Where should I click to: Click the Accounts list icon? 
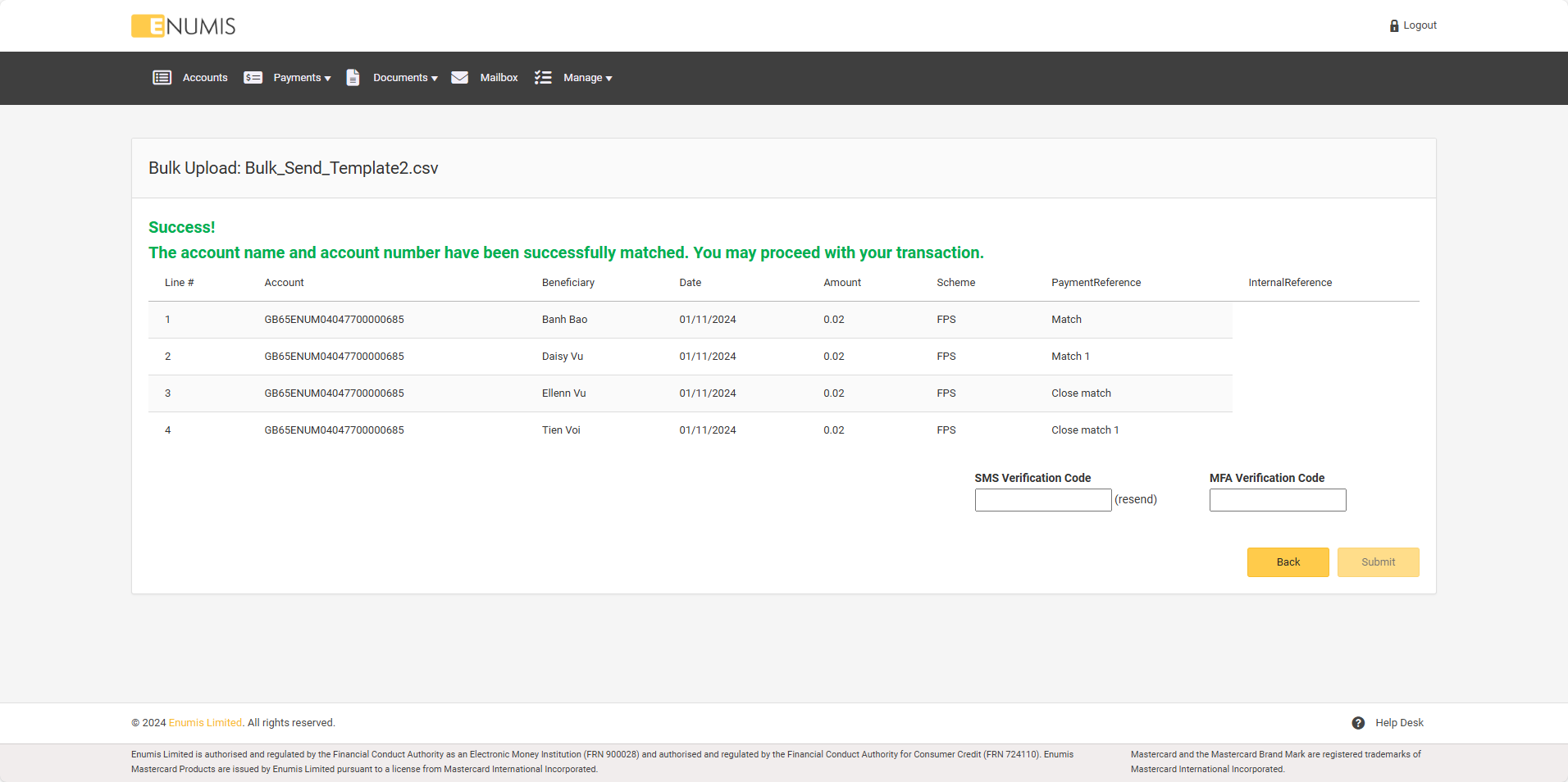[x=162, y=78]
